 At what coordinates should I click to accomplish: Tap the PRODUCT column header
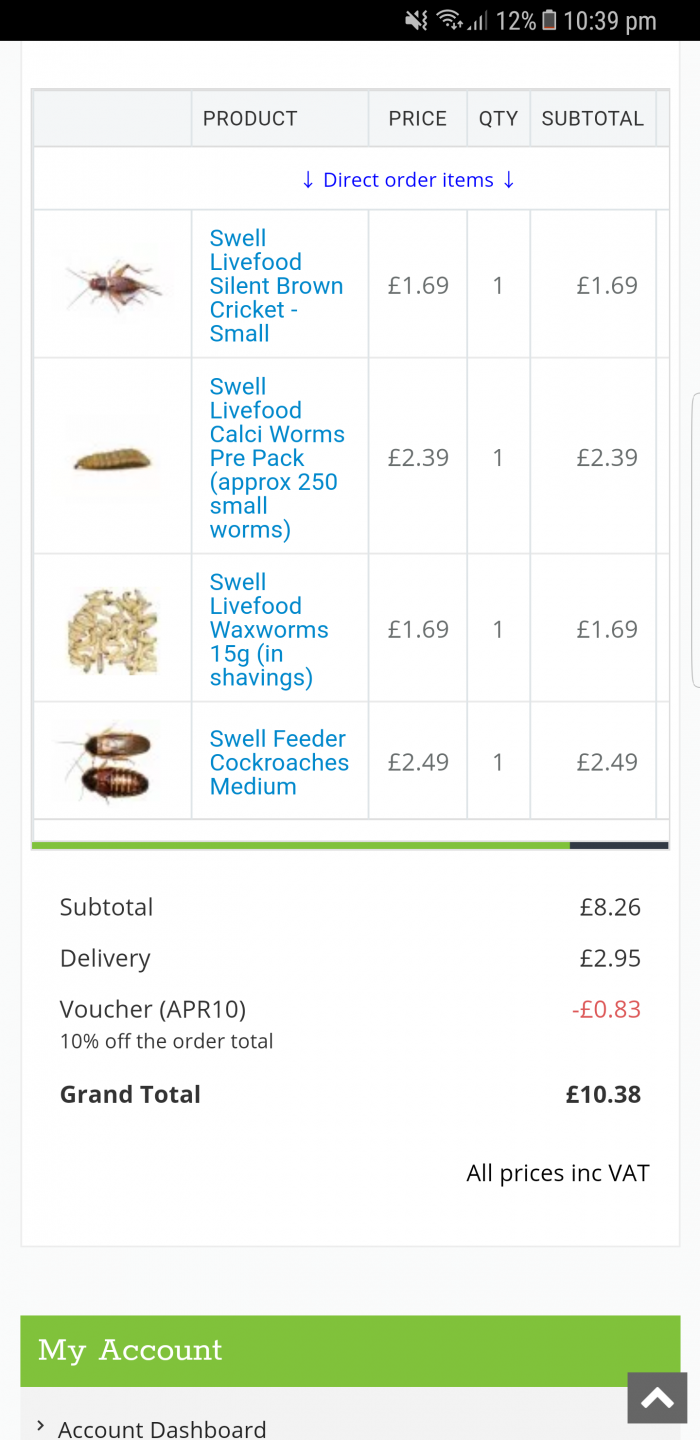click(250, 118)
